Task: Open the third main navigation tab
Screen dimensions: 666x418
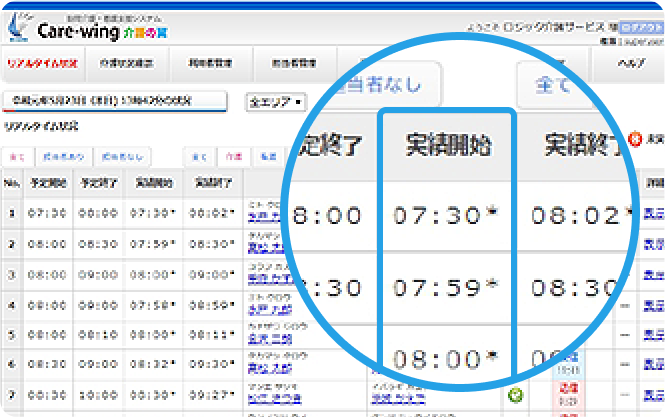Action: pyautogui.click(x=211, y=64)
